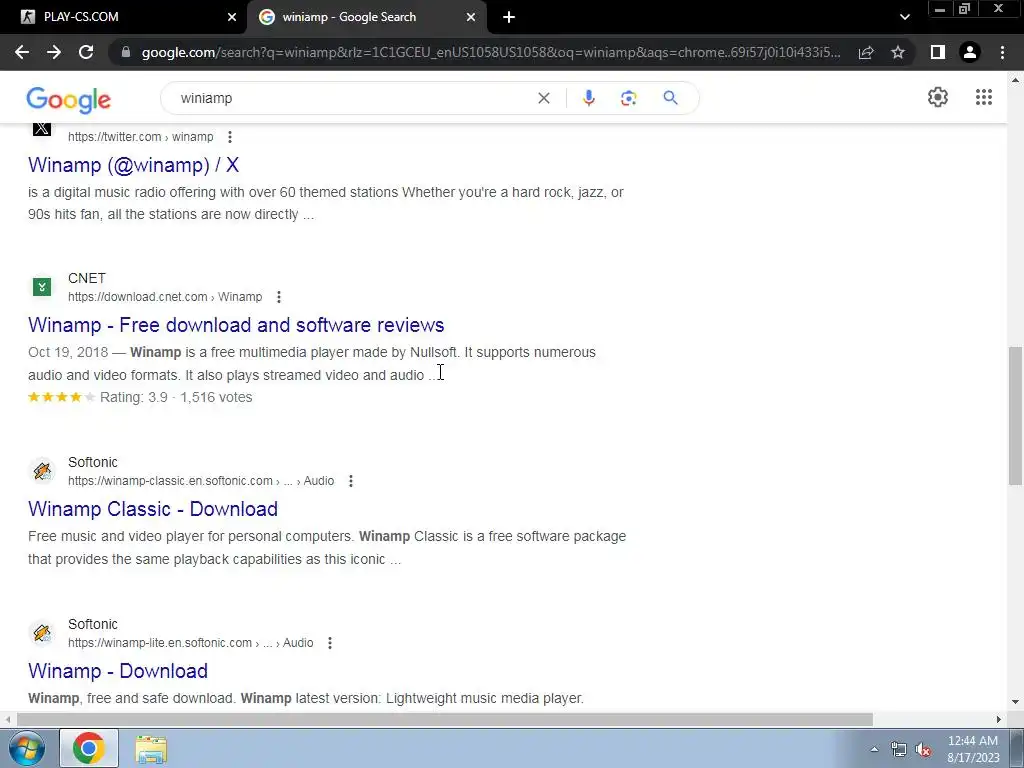Click winamp-lite.en.softonic.com URL
This screenshot has width=1024, height=768.
159,643
